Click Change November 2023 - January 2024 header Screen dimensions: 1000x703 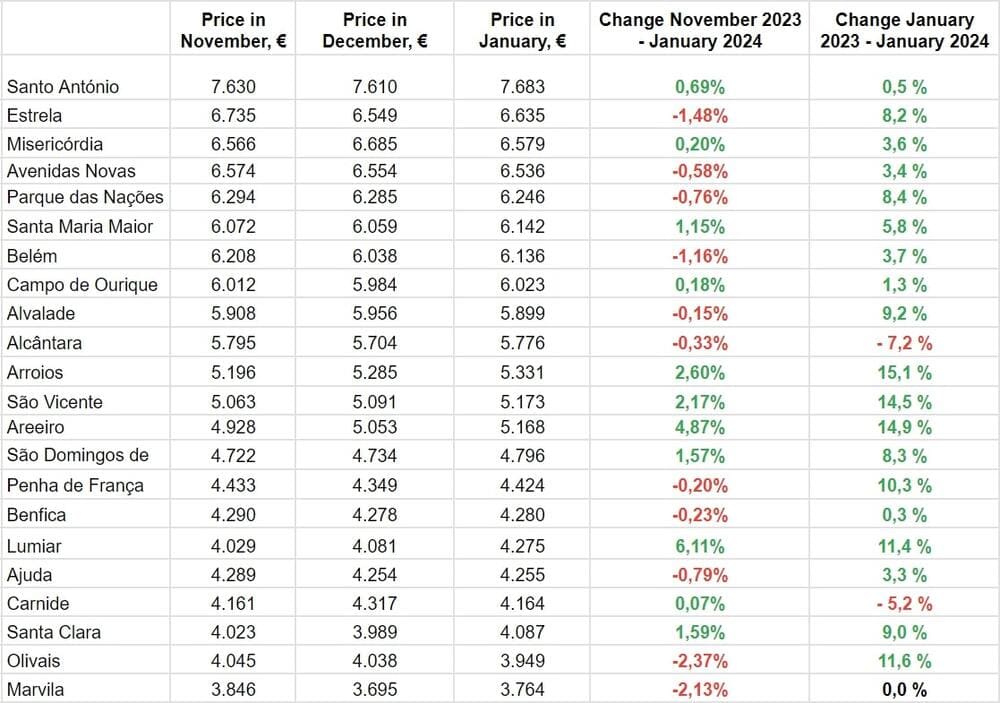(x=699, y=30)
